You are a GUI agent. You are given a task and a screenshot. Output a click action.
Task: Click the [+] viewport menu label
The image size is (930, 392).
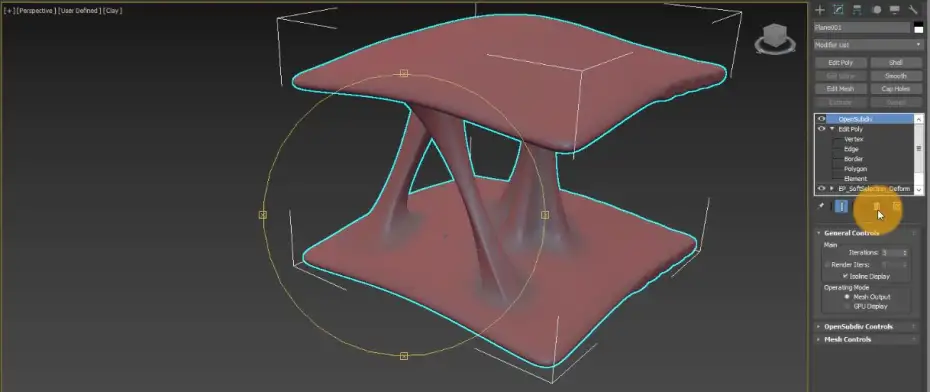[x=8, y=11]
